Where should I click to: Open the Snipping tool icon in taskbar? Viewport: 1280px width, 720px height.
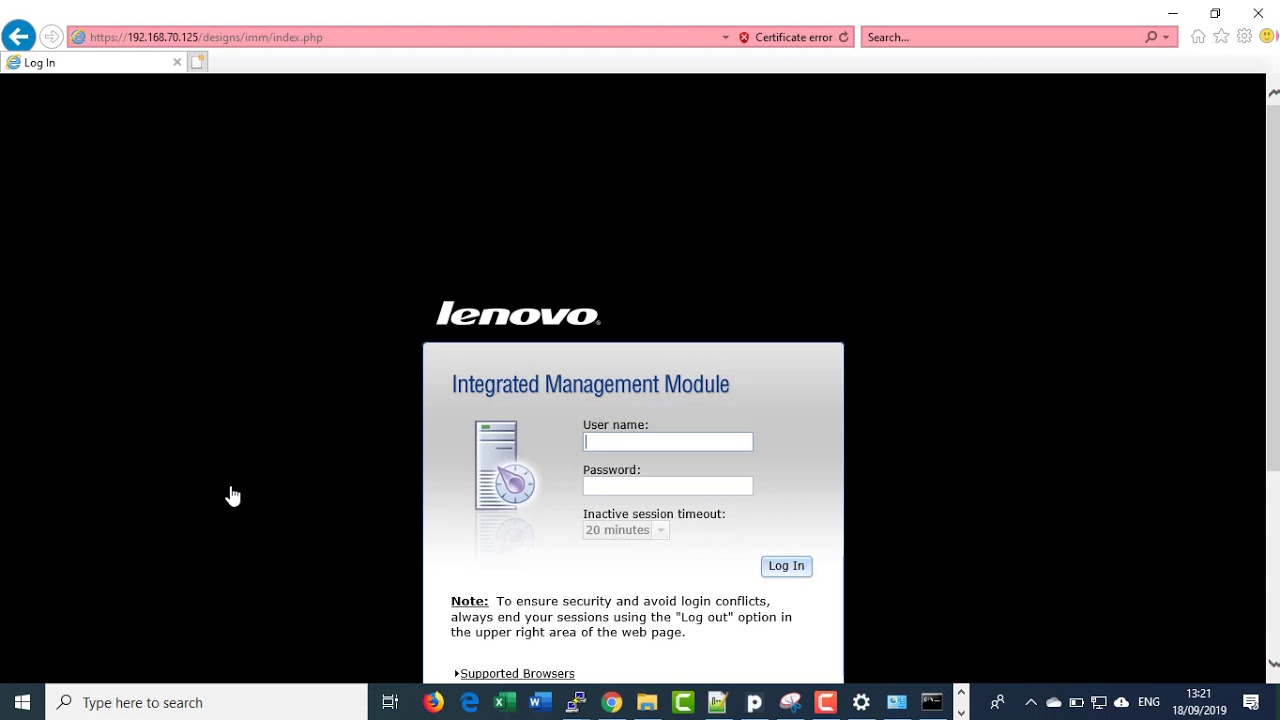[790, 702]
